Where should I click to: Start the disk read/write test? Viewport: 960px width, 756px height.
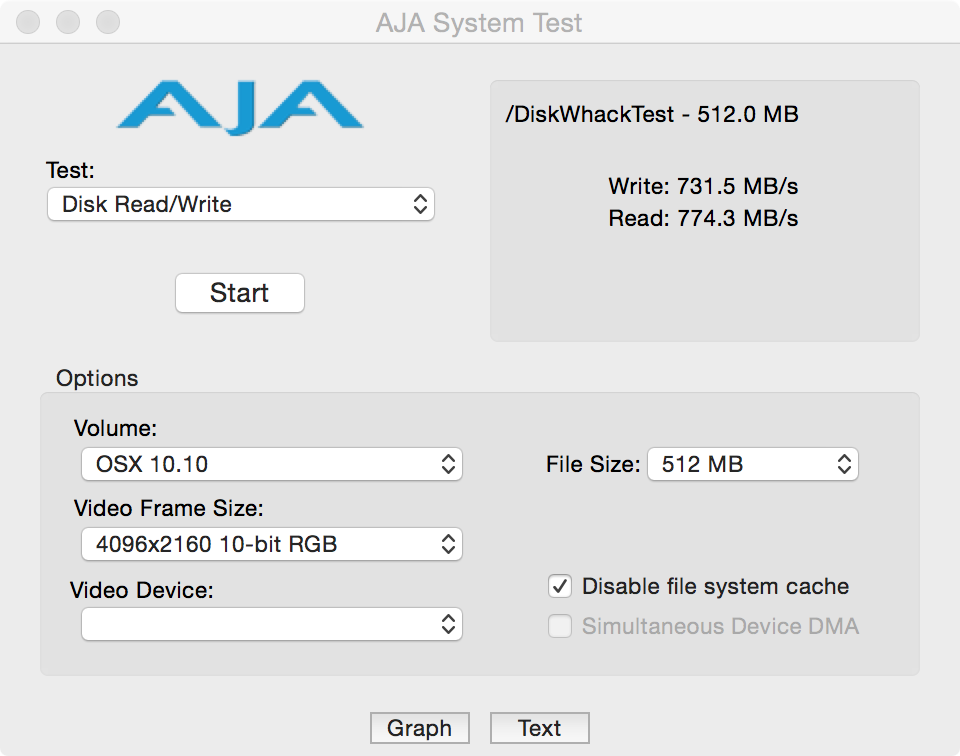(x=239, y=293)
